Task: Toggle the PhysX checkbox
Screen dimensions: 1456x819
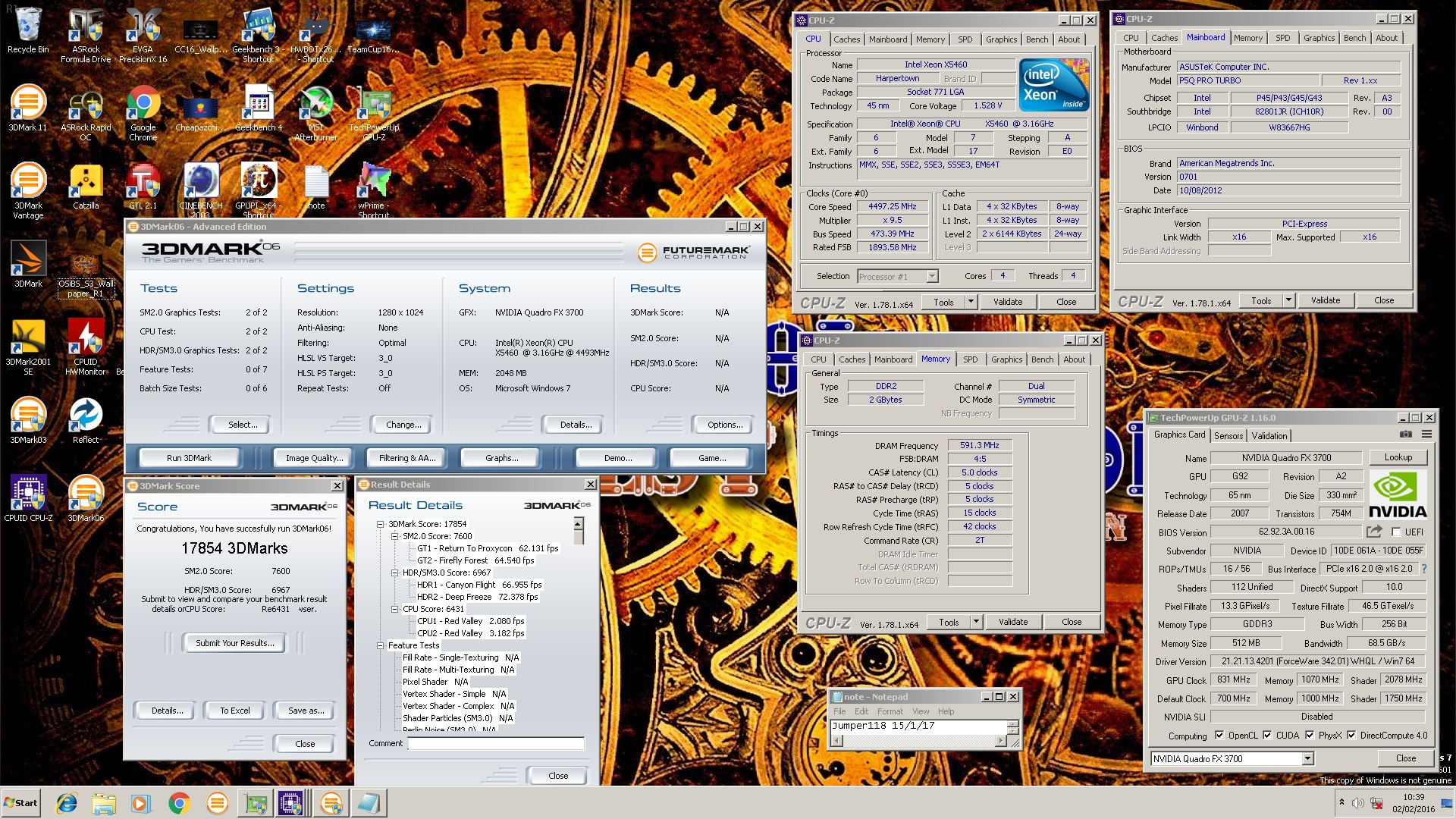Action: (1310, 735)
